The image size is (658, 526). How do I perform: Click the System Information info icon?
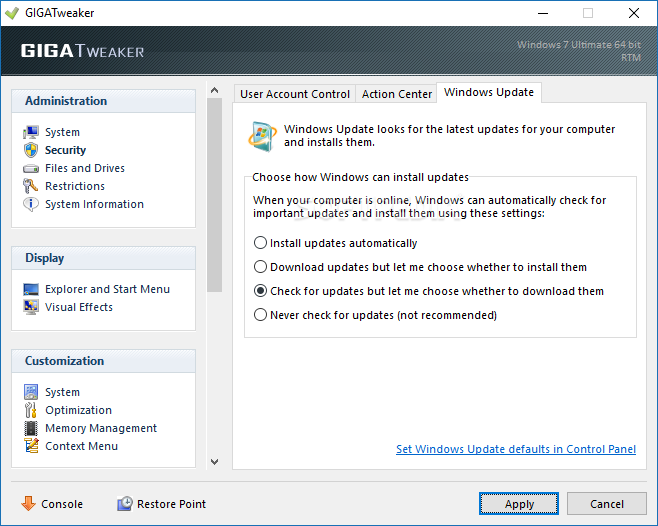(31, 204)
